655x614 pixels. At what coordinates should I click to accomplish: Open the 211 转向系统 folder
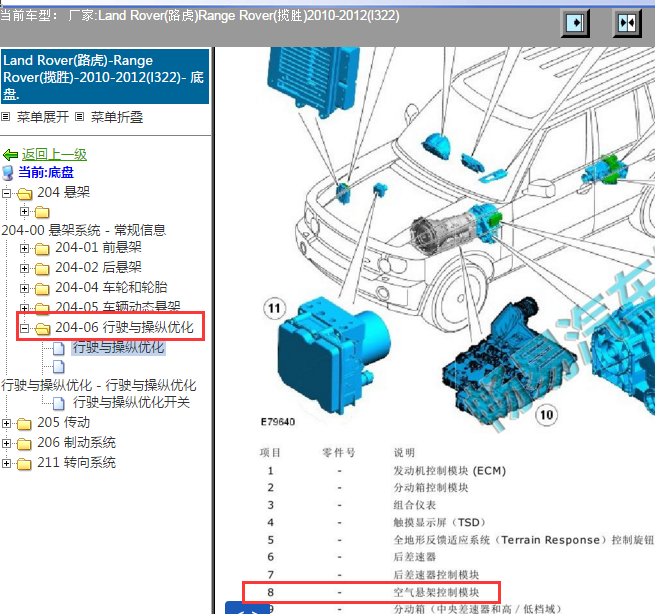click(x=76, y=462)
